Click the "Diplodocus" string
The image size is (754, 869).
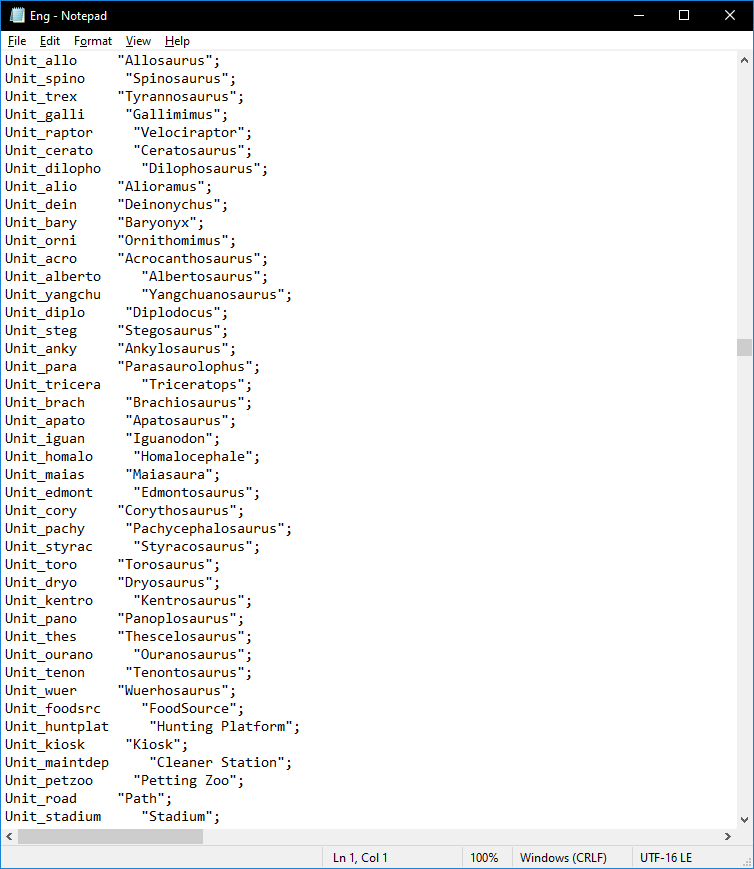[x=176, y=313]
